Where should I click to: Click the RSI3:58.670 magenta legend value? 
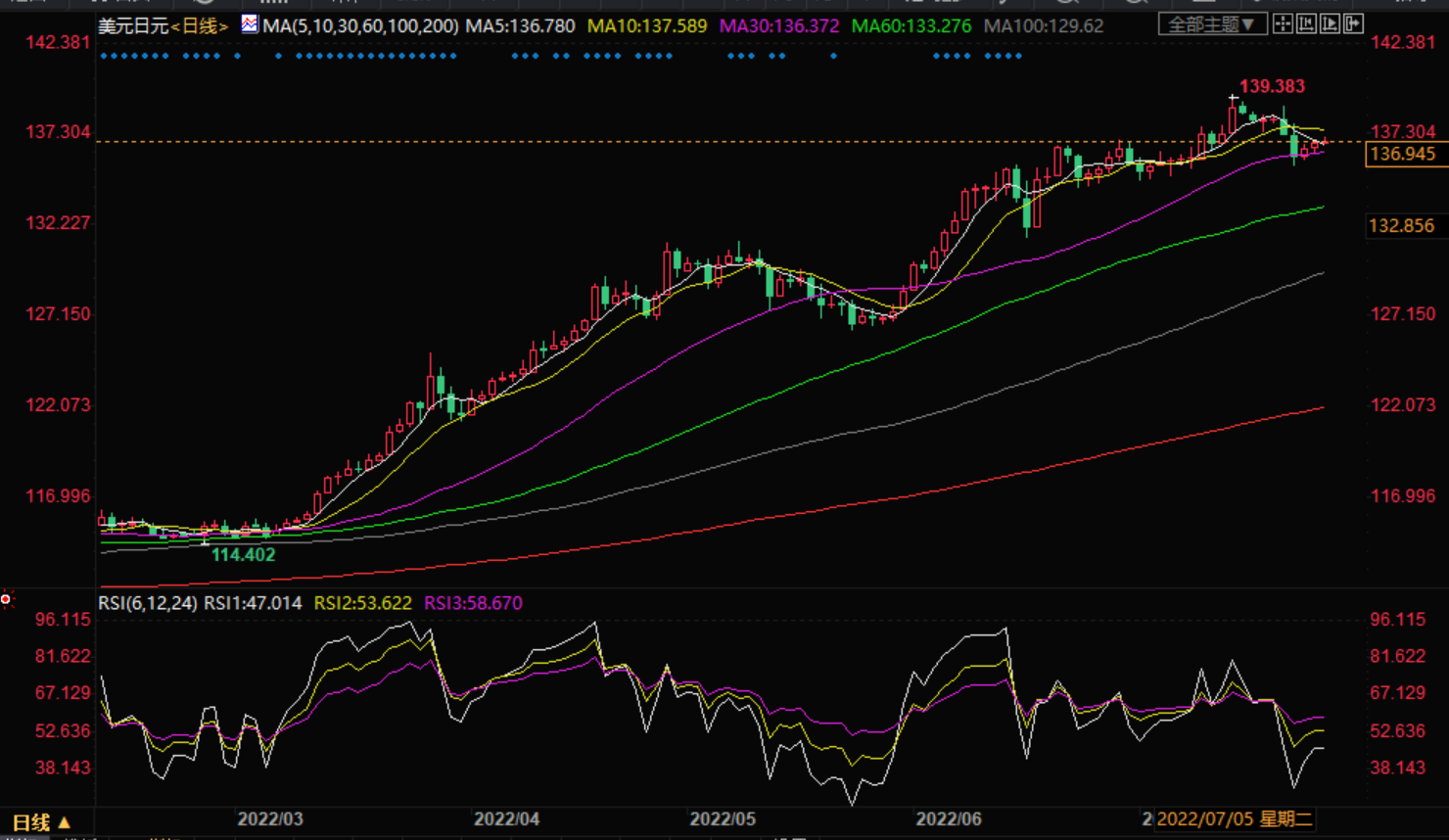[x=473, y=603]
